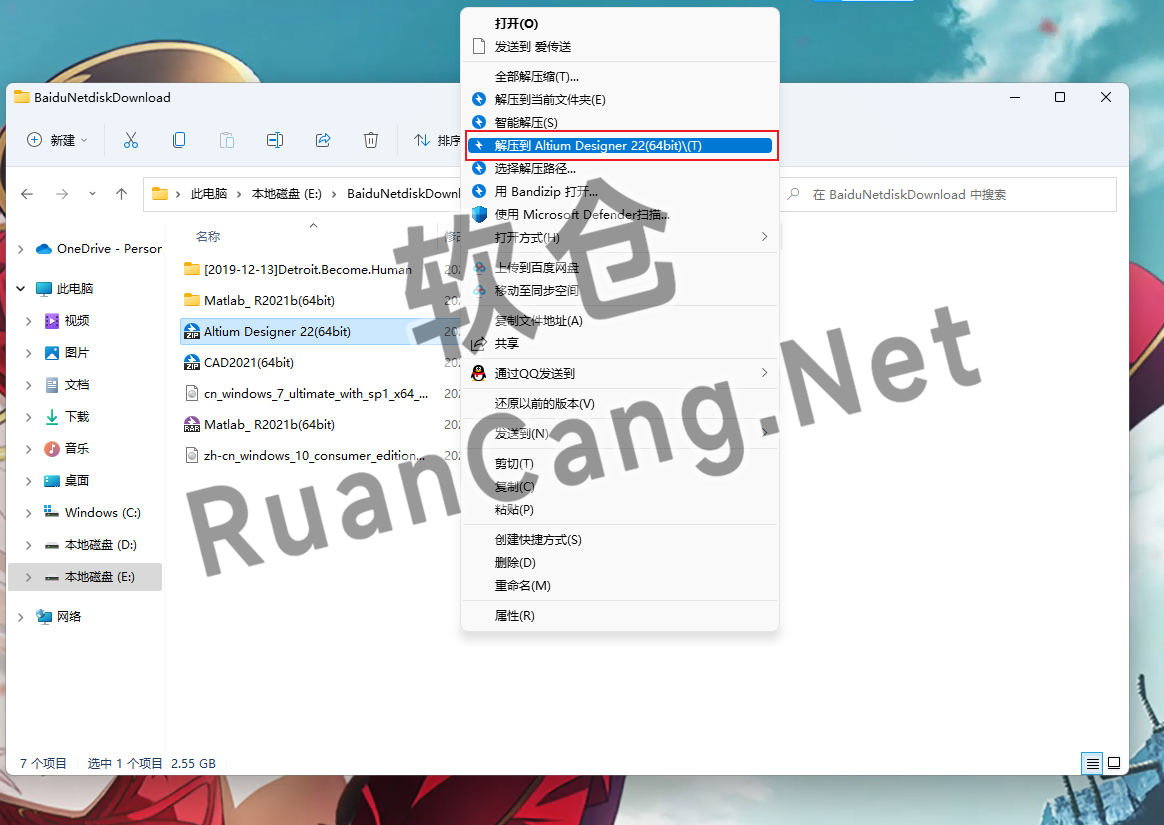This screenshot has width=1164, height=825.
Task: Click the Delete trash icon in toolbar
Action: [371, 140]
